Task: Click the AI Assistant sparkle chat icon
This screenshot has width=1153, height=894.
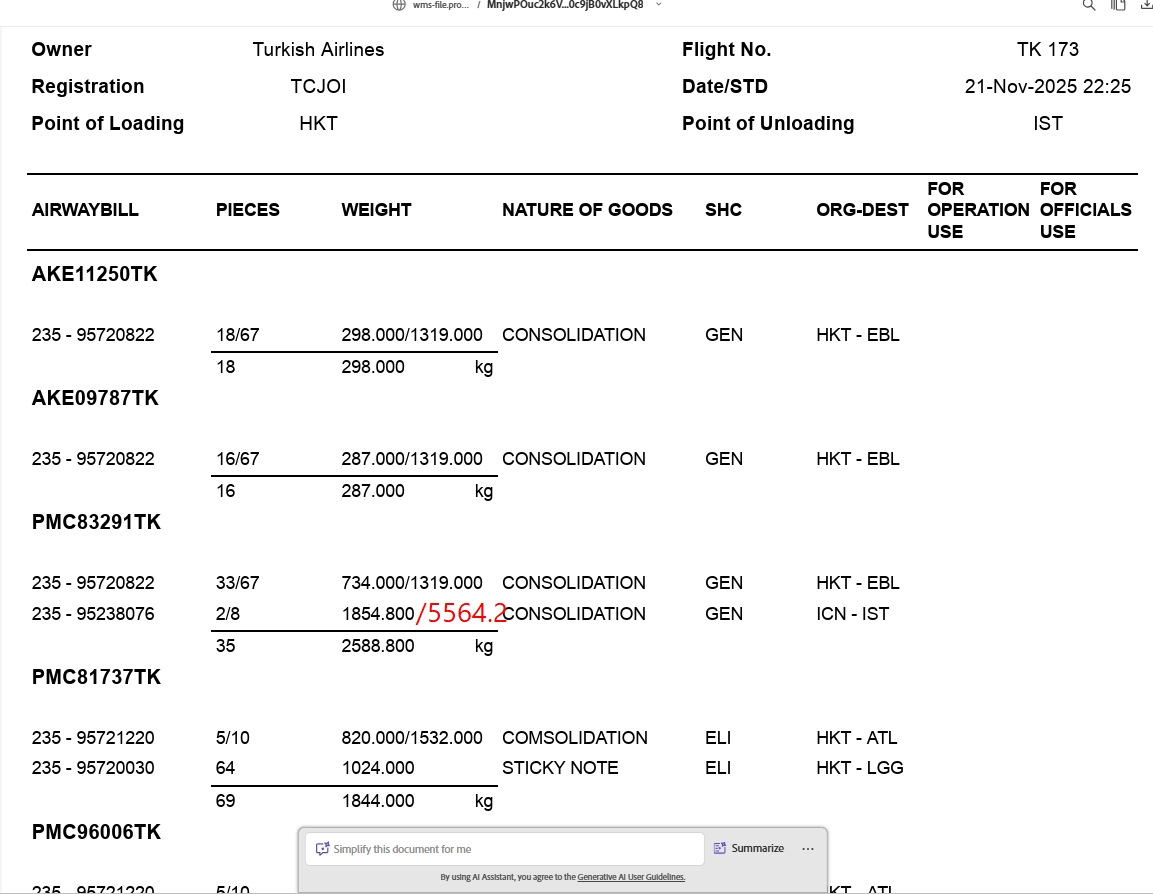Action: tap(322, 849)
